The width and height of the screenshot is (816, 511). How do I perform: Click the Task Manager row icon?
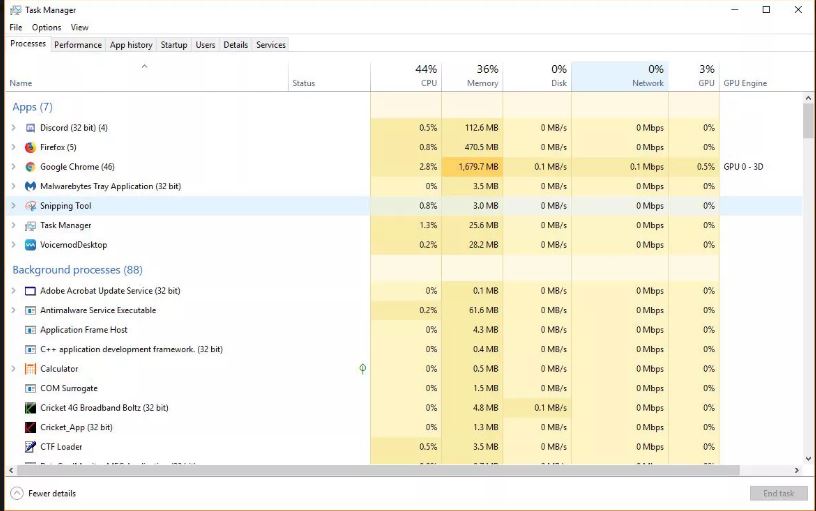pos(30,225)
